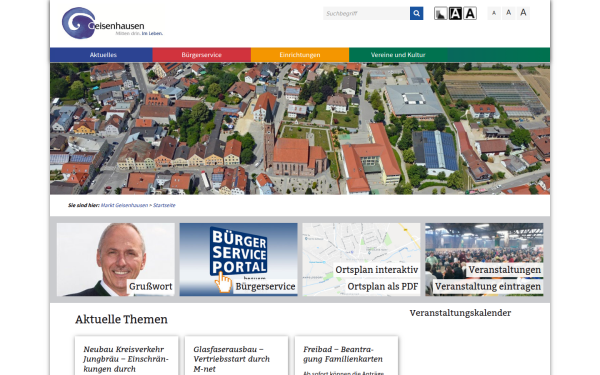Select the image contrast mode icon

440,13
